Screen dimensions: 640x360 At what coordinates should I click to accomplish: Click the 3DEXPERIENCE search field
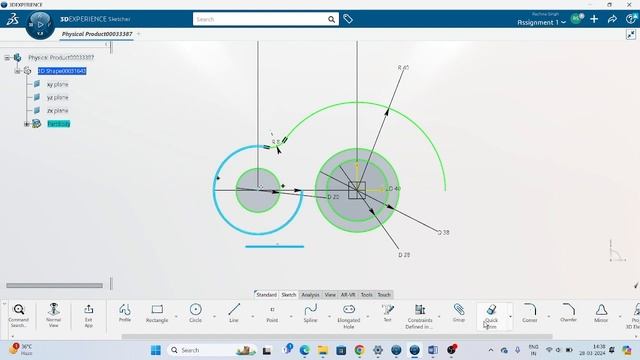click(x=260, y=19)
